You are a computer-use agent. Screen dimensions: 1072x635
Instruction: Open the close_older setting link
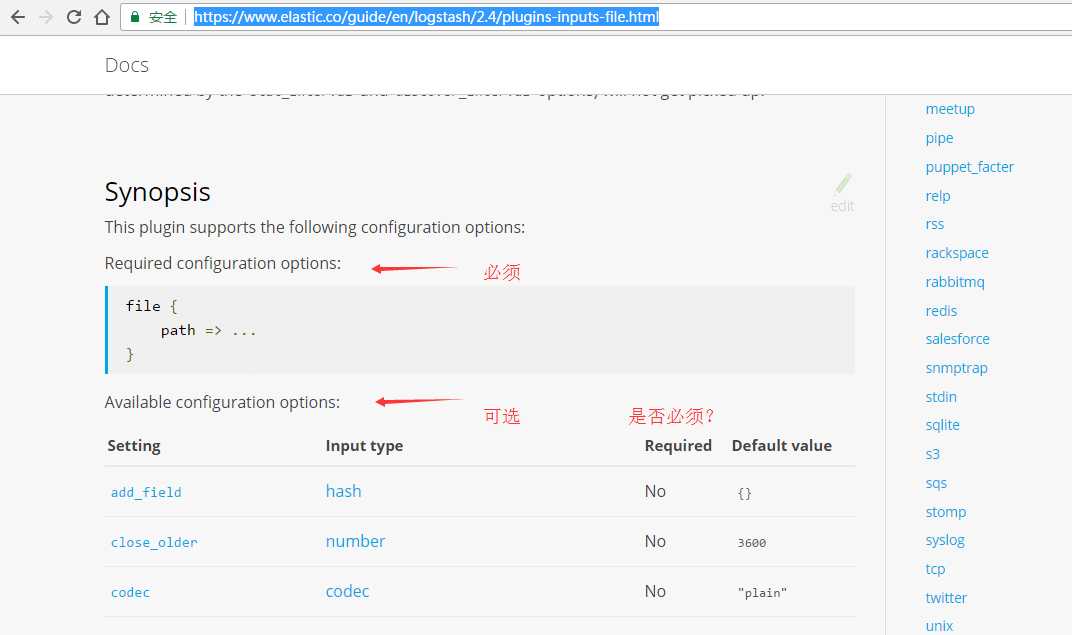(154, 543)
